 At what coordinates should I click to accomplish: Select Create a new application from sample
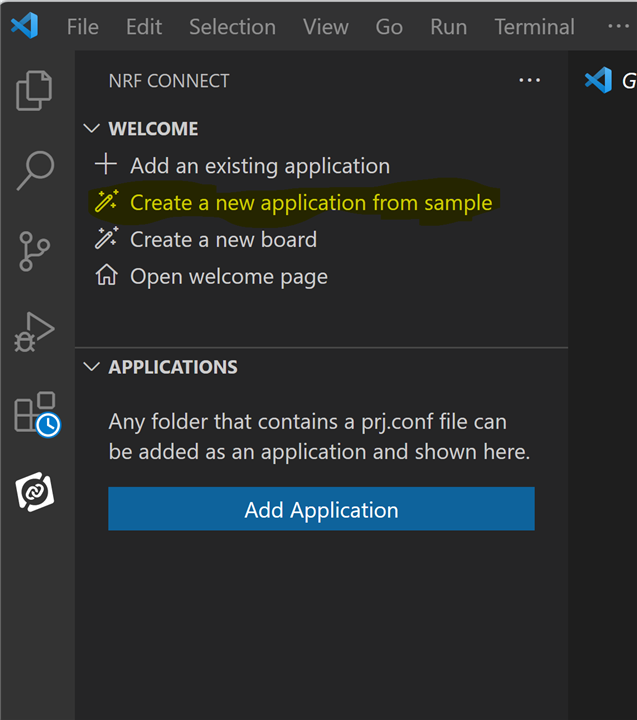(311, 202)
